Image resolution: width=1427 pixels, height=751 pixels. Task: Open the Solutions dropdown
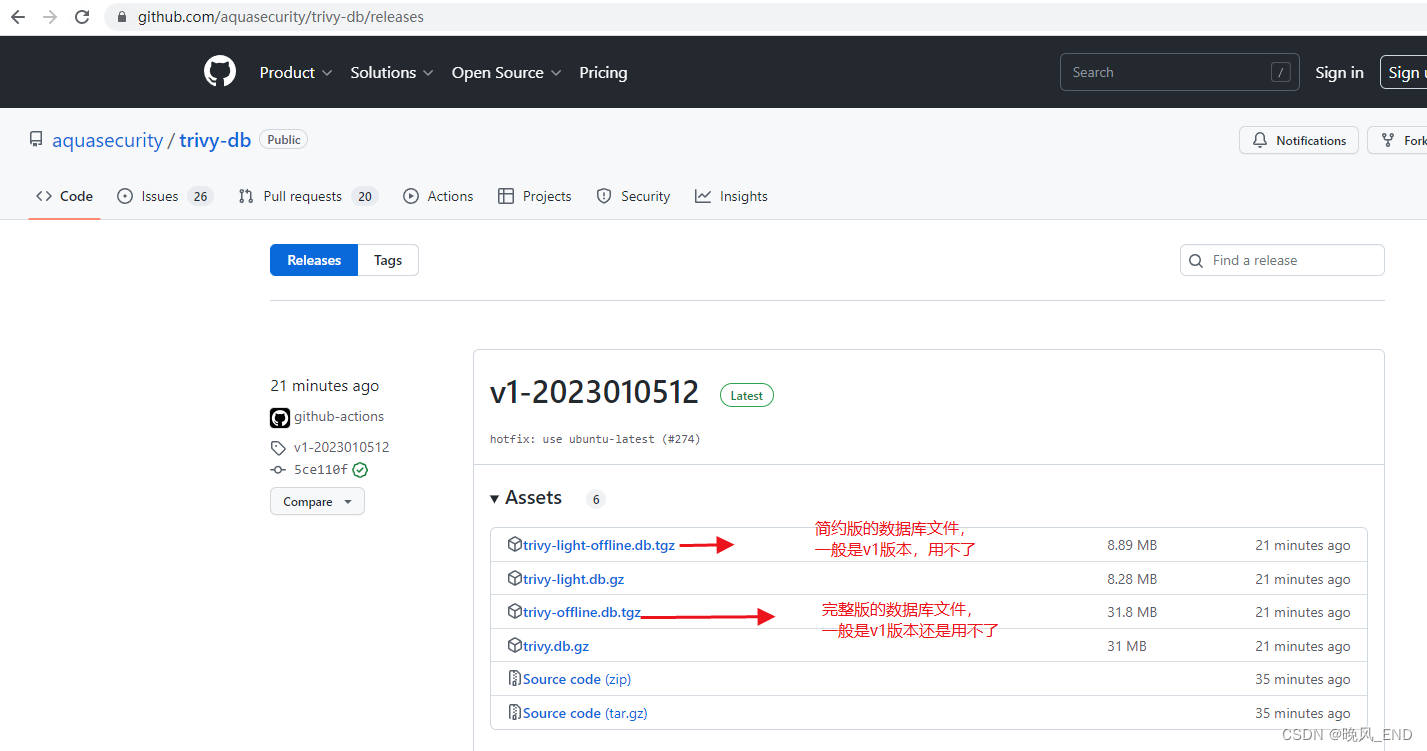392,73
